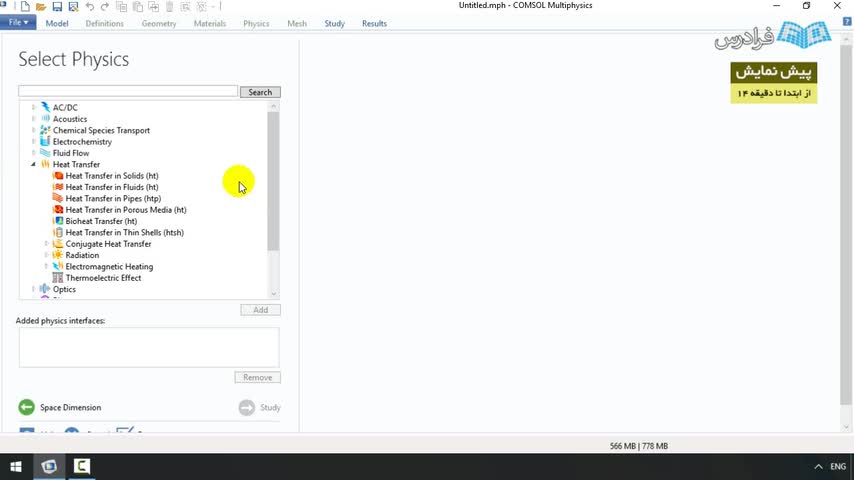Screen dimensions: 854x480
Task: Open the Windows Start menu
Action: [16, 466]
